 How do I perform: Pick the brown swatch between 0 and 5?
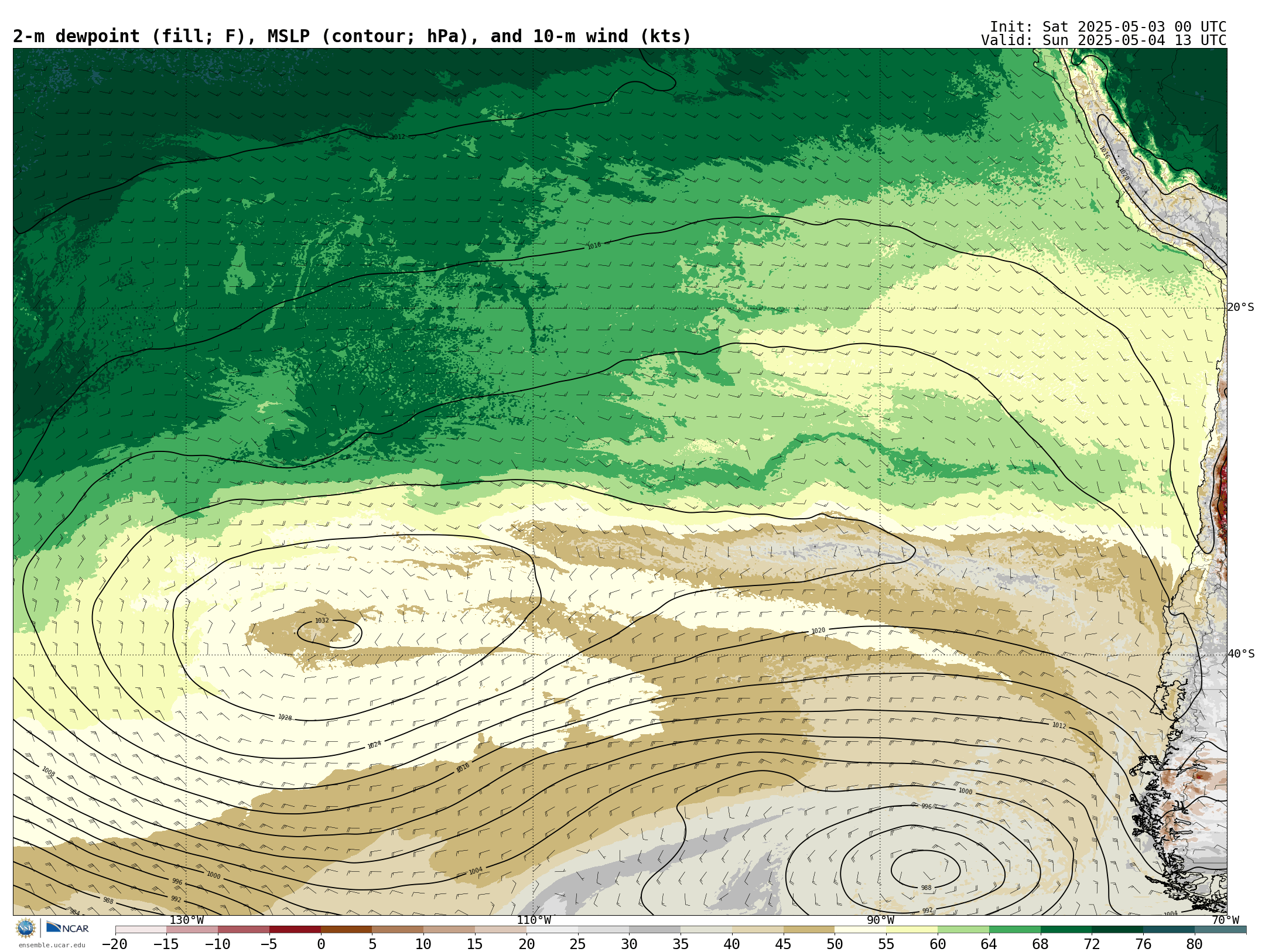pos(347,929)
